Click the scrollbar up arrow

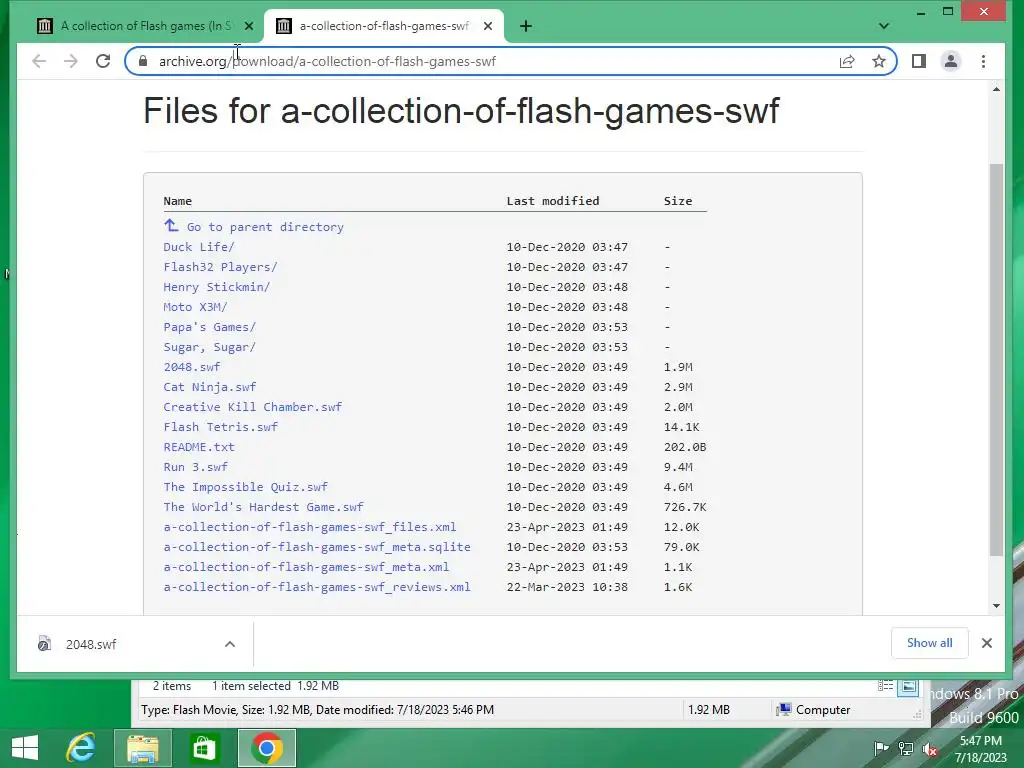click(x=996, y=89)
